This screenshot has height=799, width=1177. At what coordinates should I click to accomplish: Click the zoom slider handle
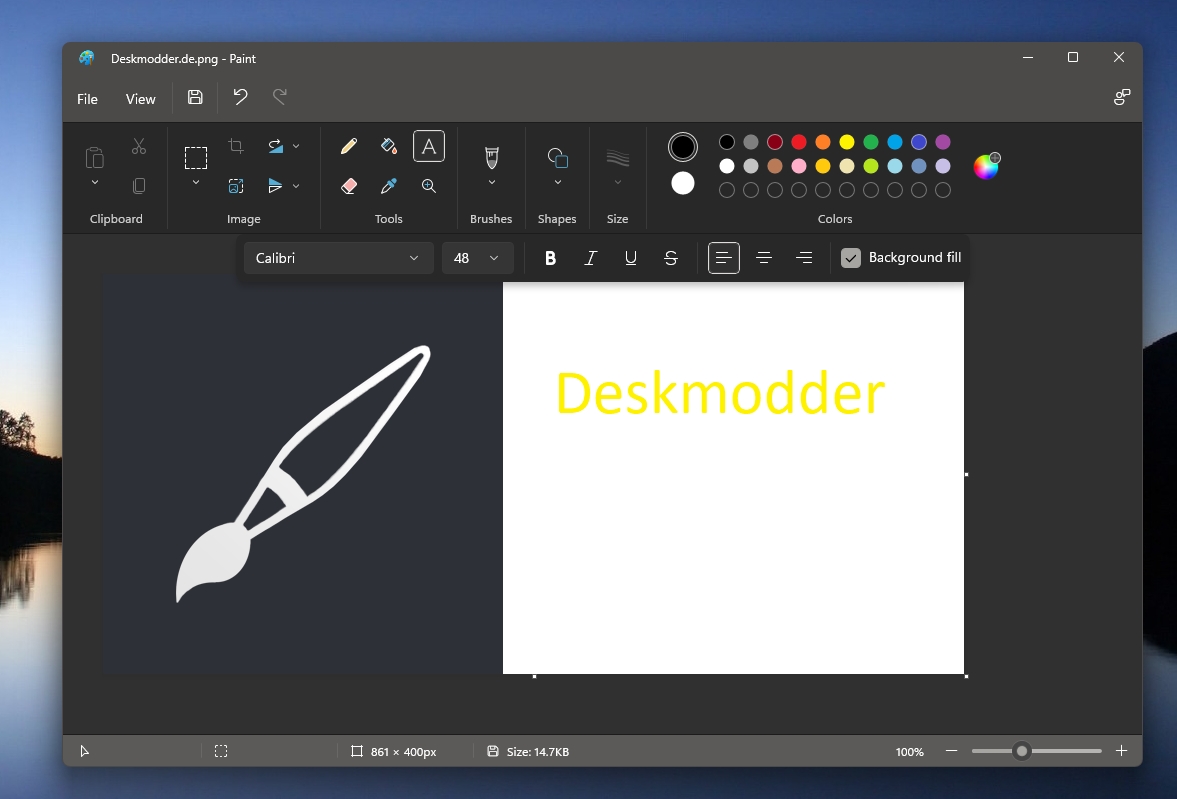click(x=1022, y=751)
